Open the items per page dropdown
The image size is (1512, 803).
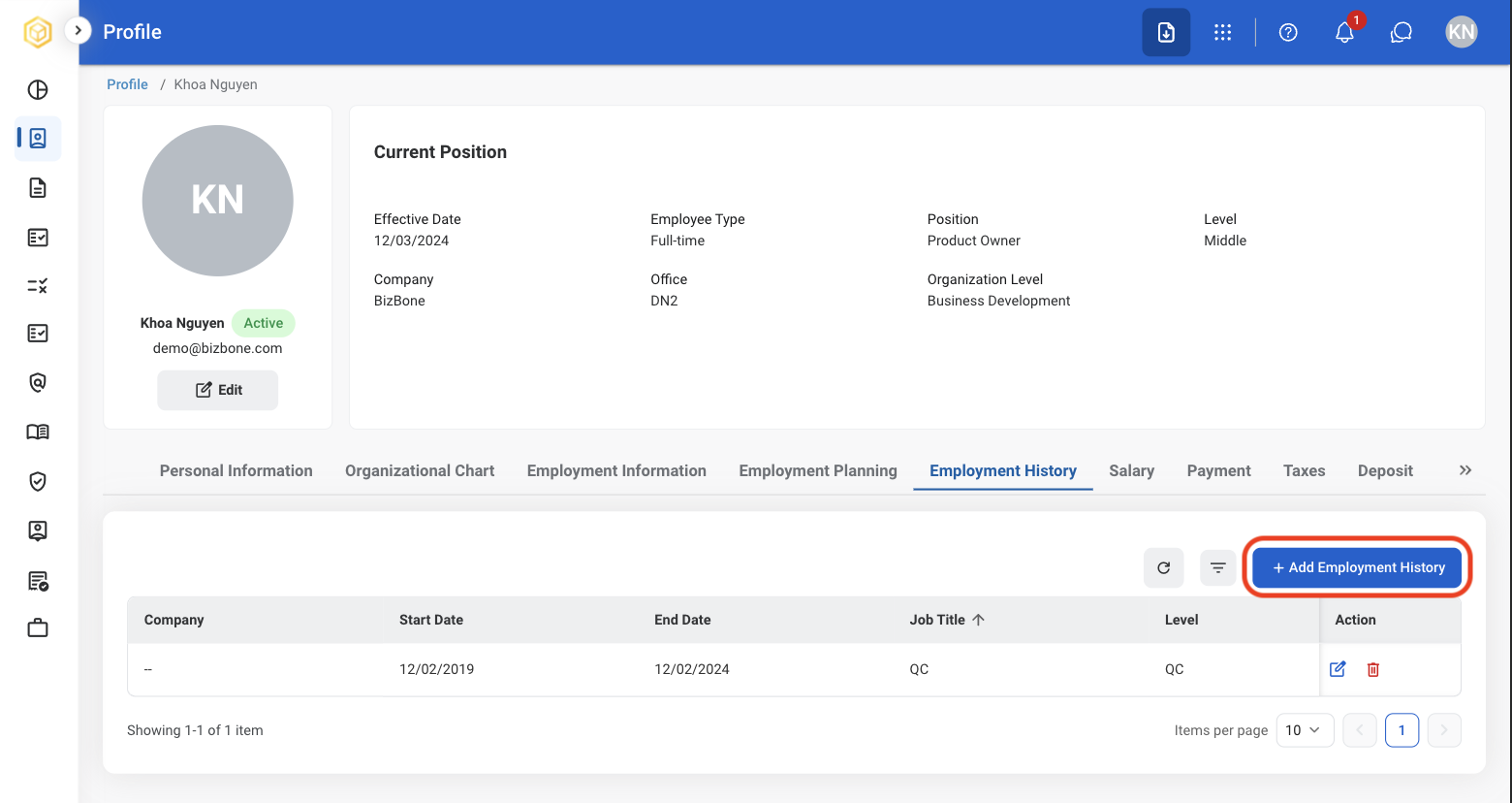click(1305, 730)
